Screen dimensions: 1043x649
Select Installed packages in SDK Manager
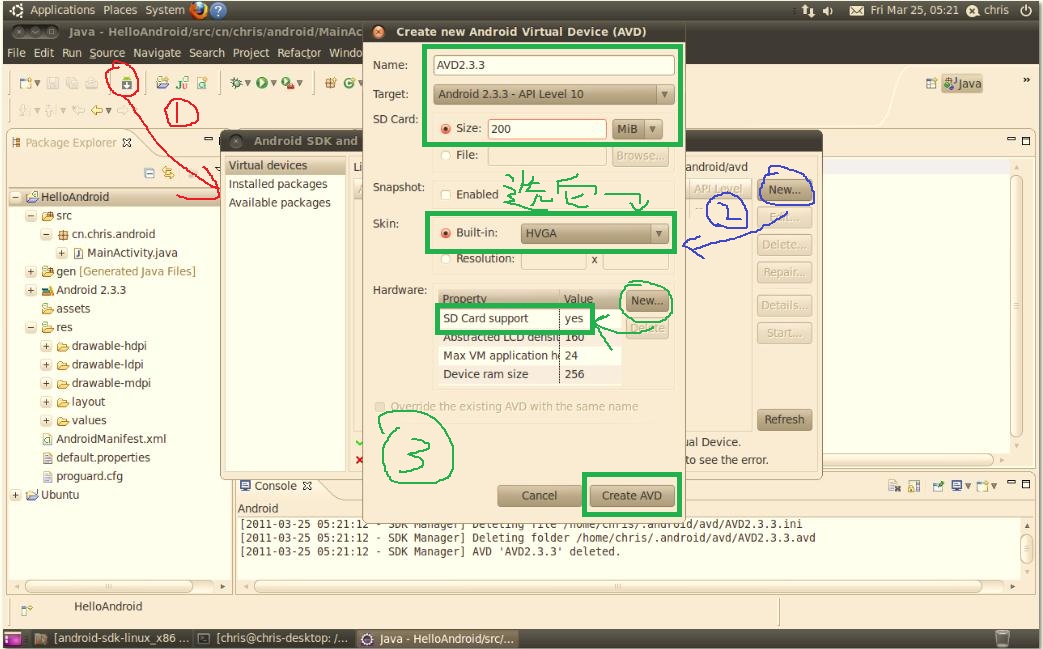[x=278, y=184]
